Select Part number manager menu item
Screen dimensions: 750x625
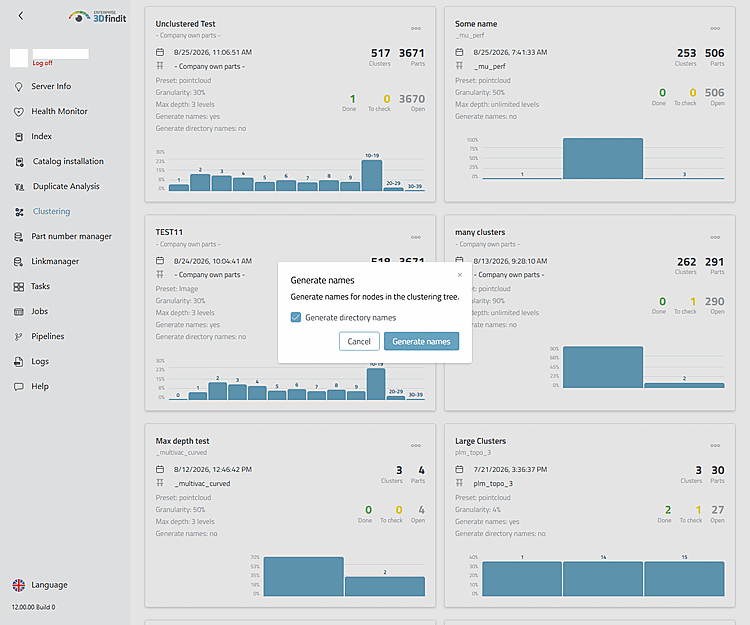click(72, 237)
